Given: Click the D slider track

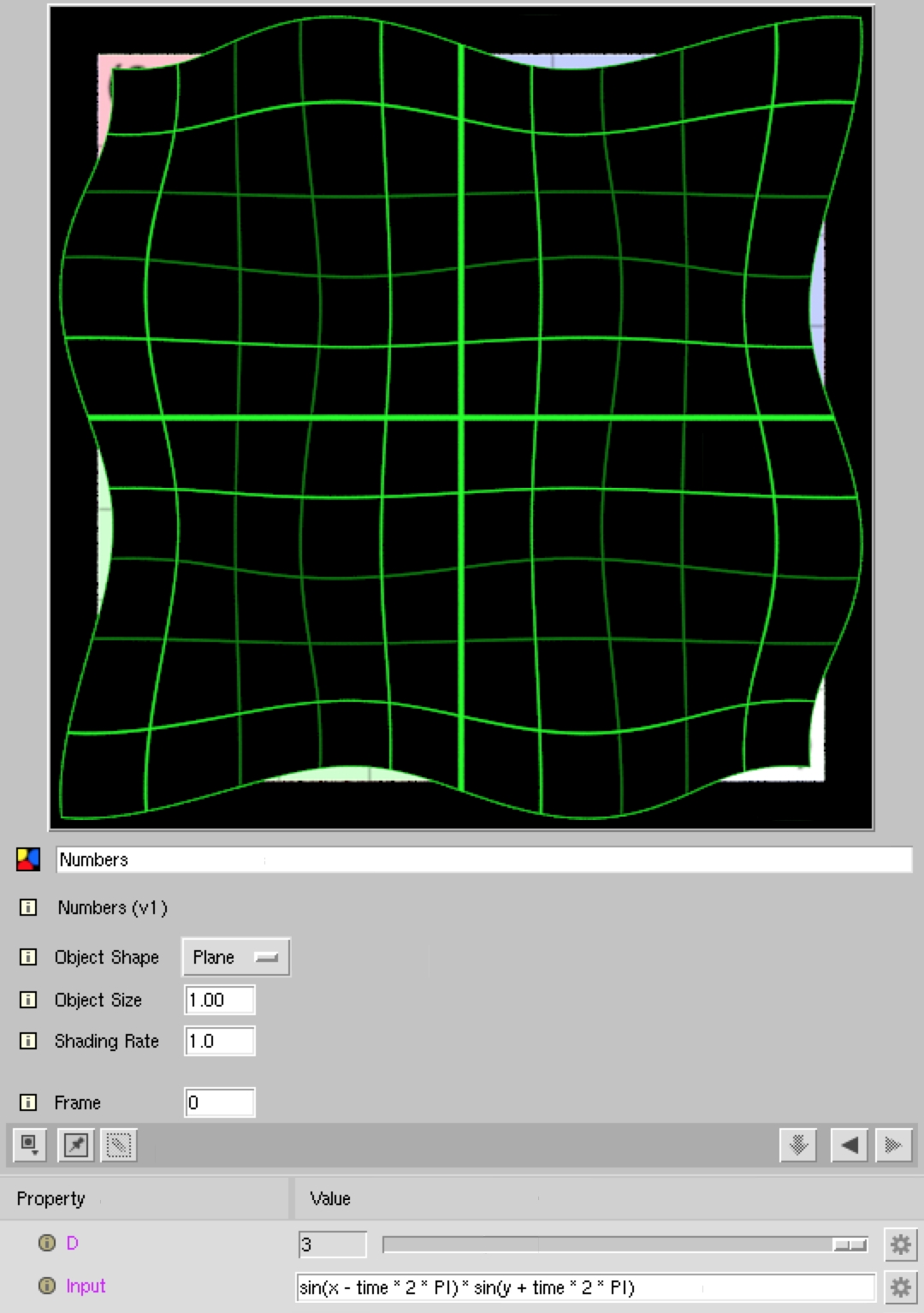Looking at the screenshot, I should click(x=625, y=1245).
